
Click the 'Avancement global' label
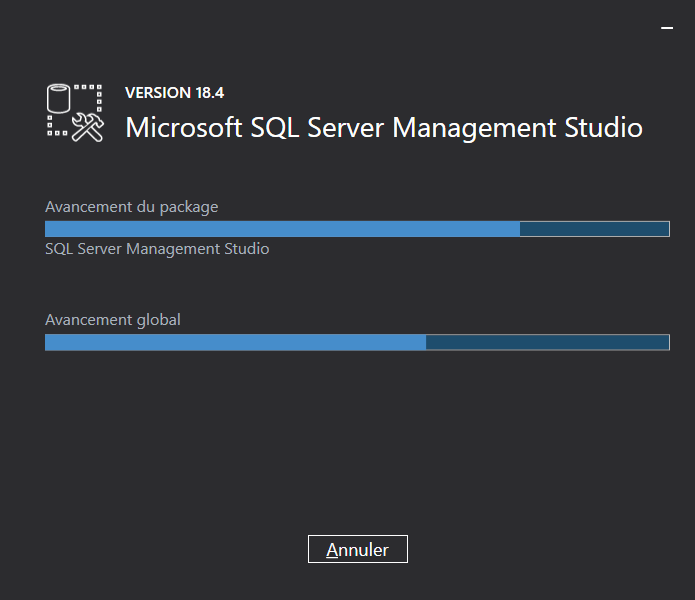click(113, 320)
